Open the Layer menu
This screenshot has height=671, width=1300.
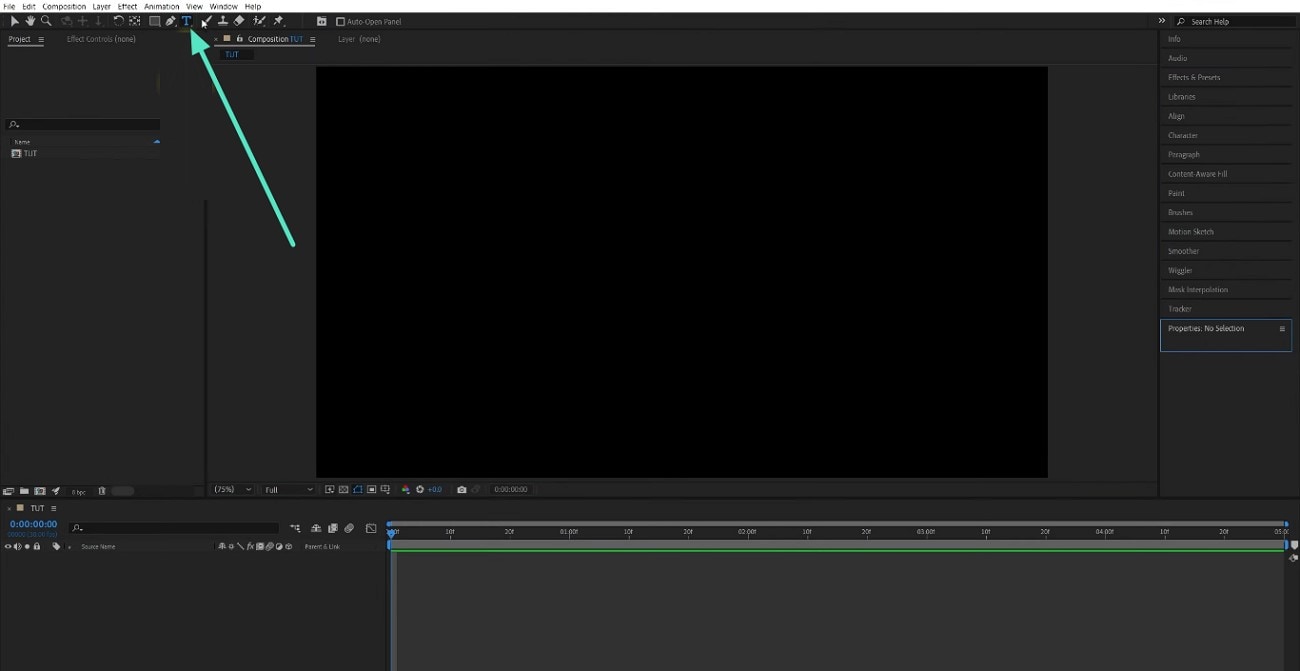(x=102, y=6)
